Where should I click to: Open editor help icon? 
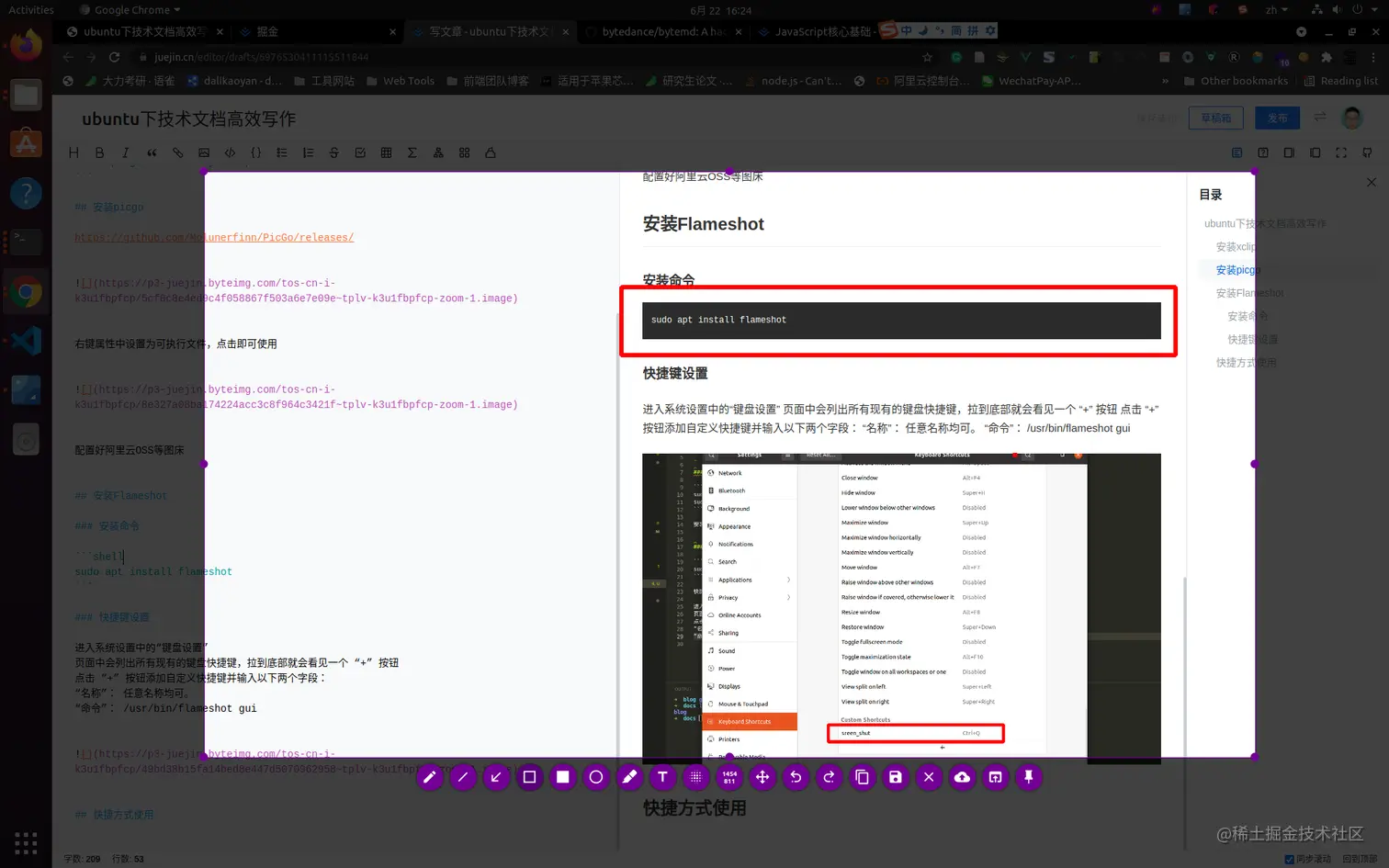pyautogui.click(x=1263, y=152)
